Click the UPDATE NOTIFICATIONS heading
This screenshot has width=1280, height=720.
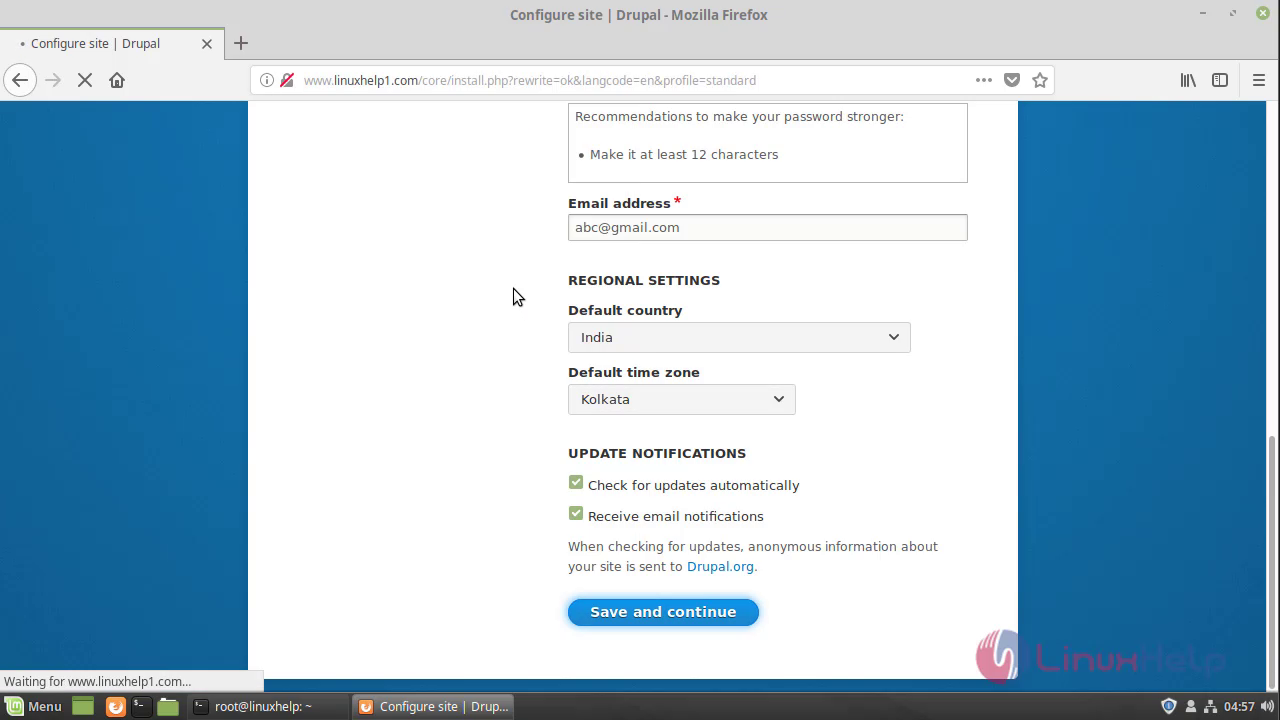(x=657, y=453)
